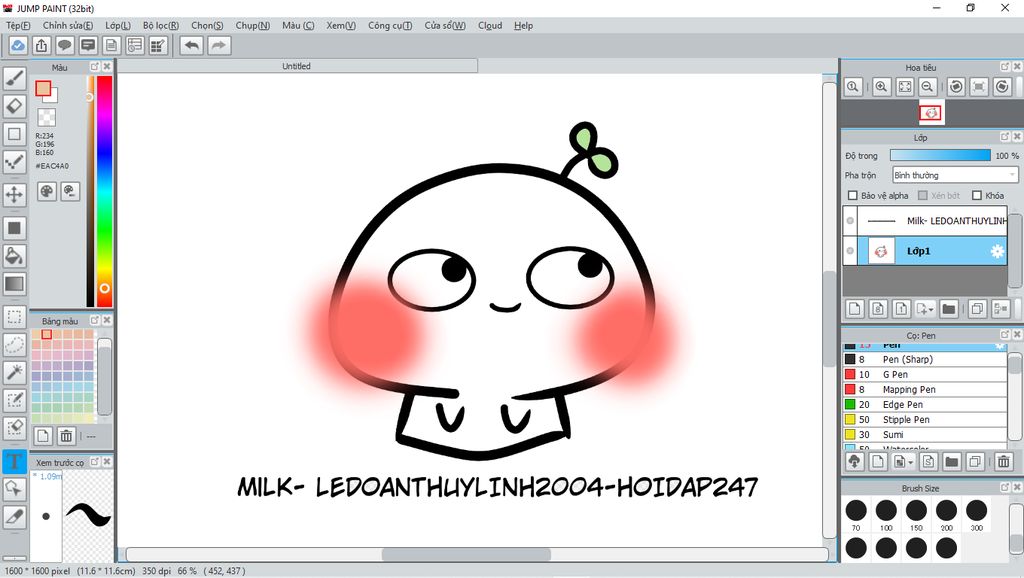
Task: Open the Chỉnh sửa menu
Action: click(x=68, y=25)
